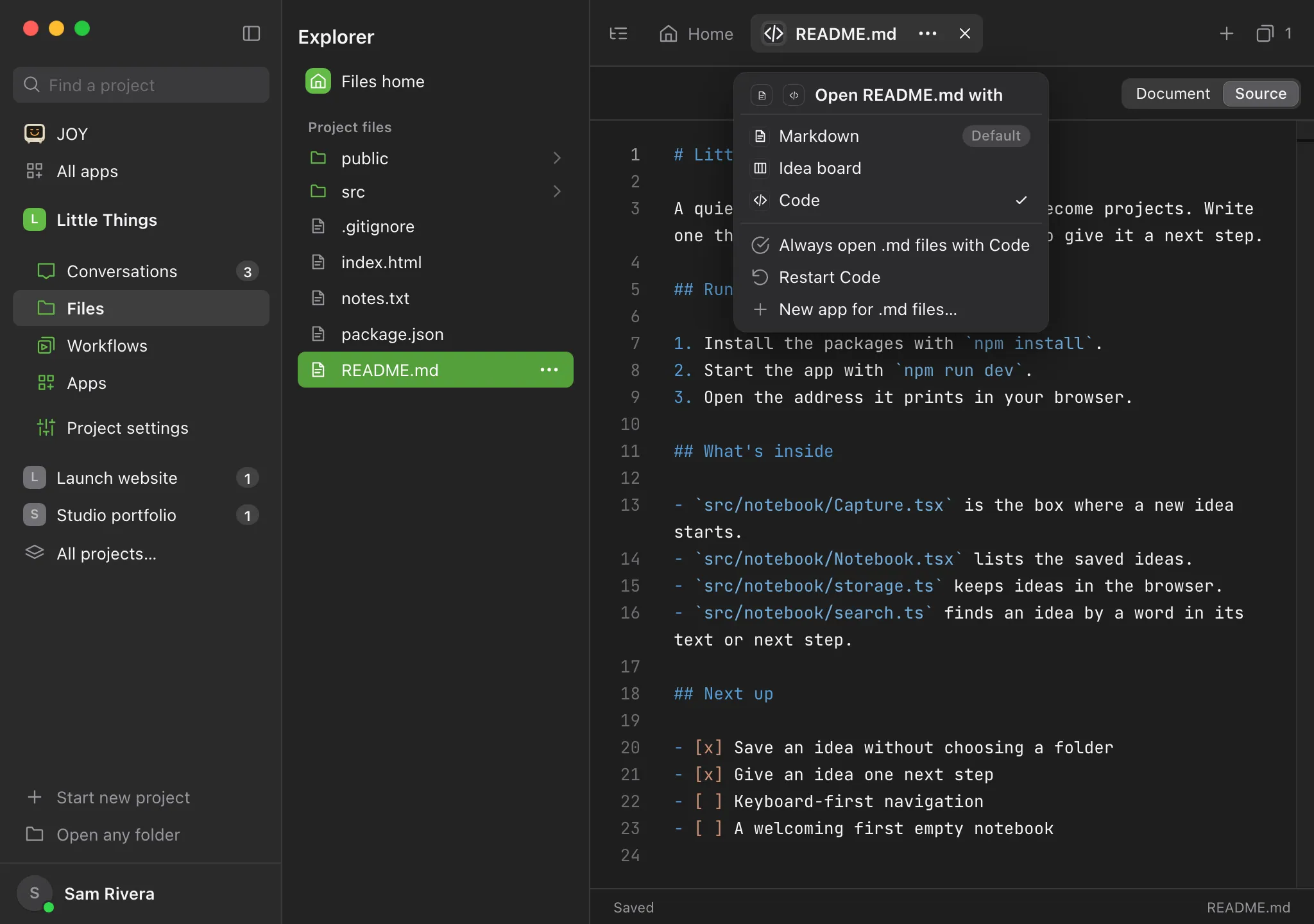Focus the Find a project search field

tap(141, 85)
